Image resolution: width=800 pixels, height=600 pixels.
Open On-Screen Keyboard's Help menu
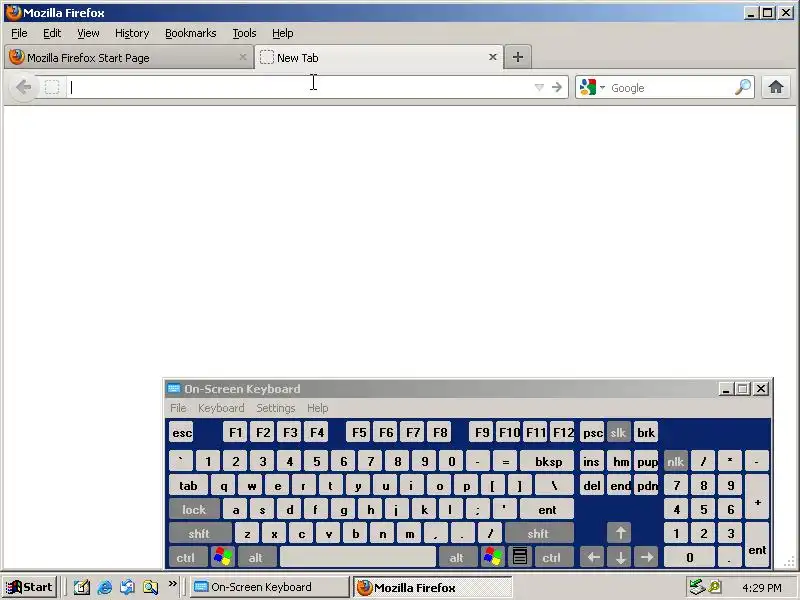(317, 408)
